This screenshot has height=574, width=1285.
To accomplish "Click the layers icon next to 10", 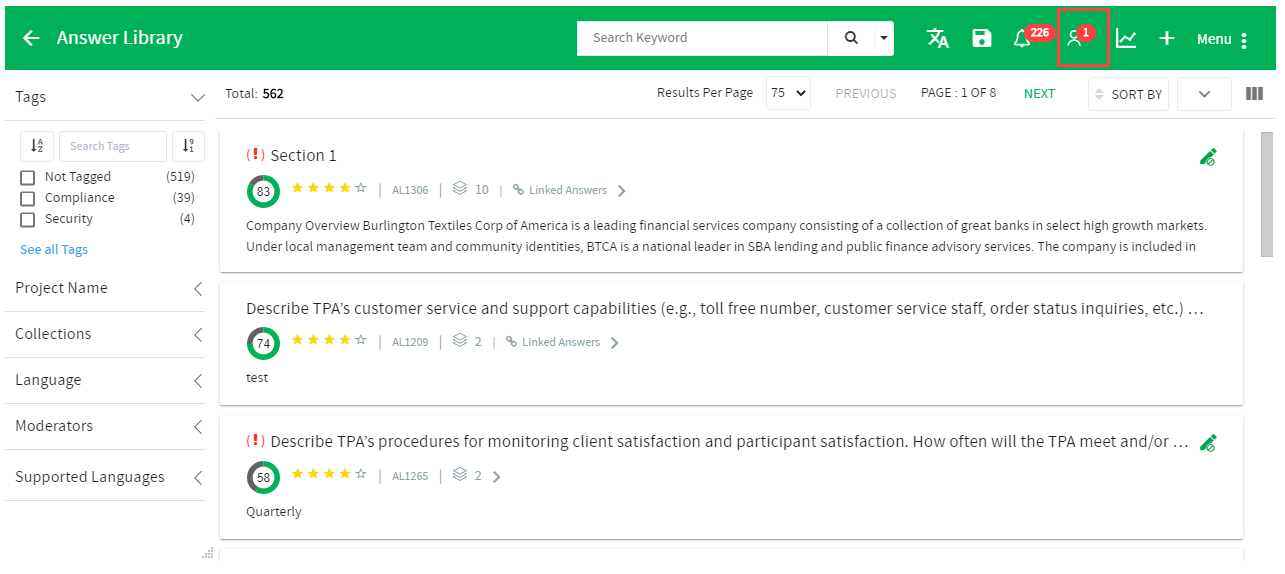I will pyautogui.click(x=459, y=188).
